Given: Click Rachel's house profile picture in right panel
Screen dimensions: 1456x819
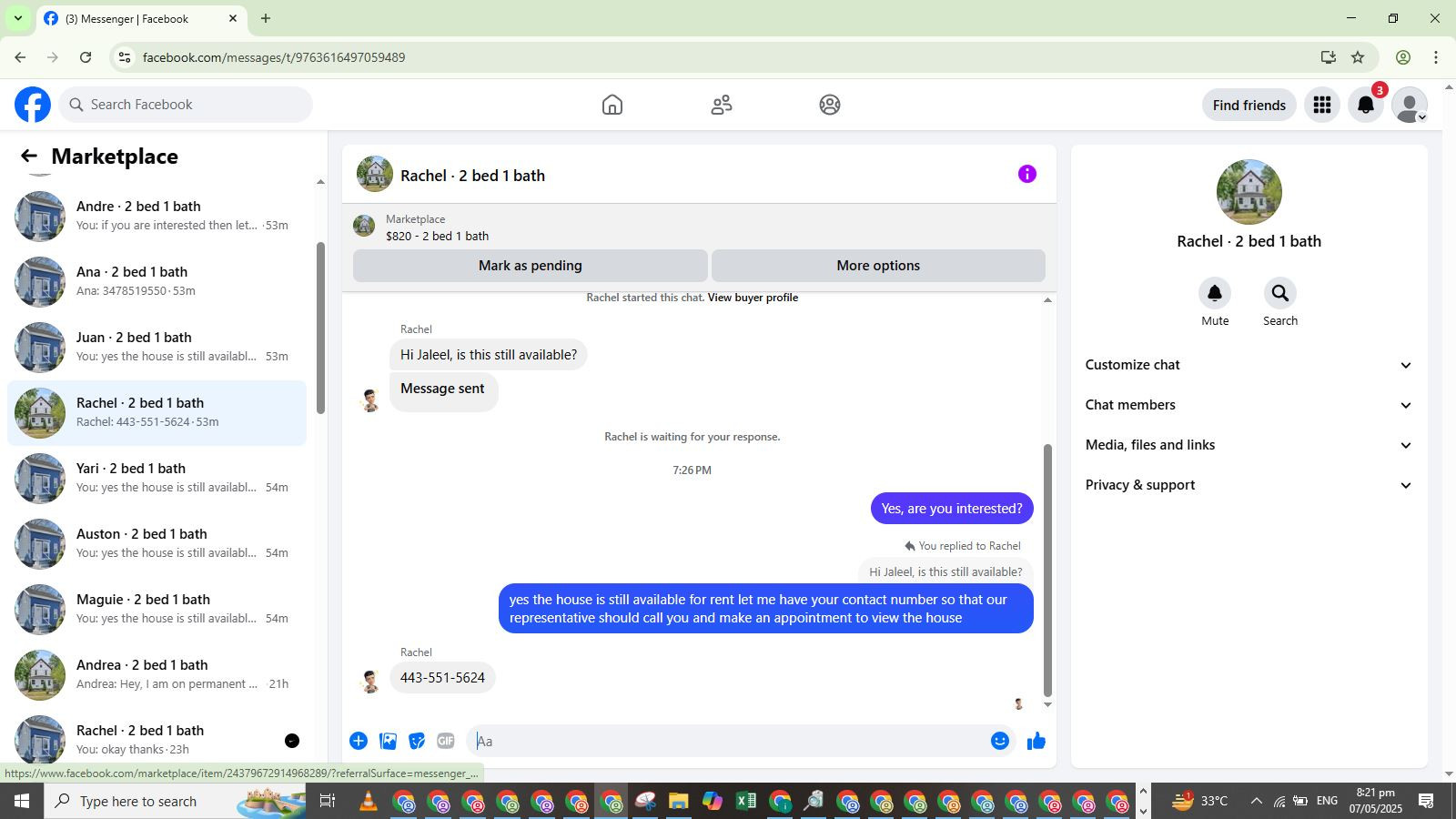Looking at the screenshot, I should 1249,192.
